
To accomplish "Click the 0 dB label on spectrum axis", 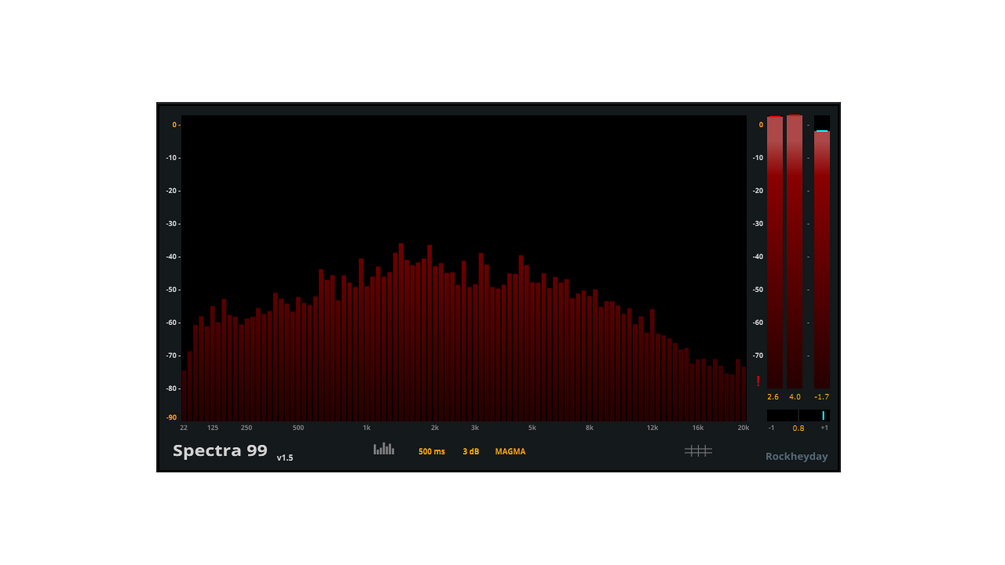I will 174,125.
